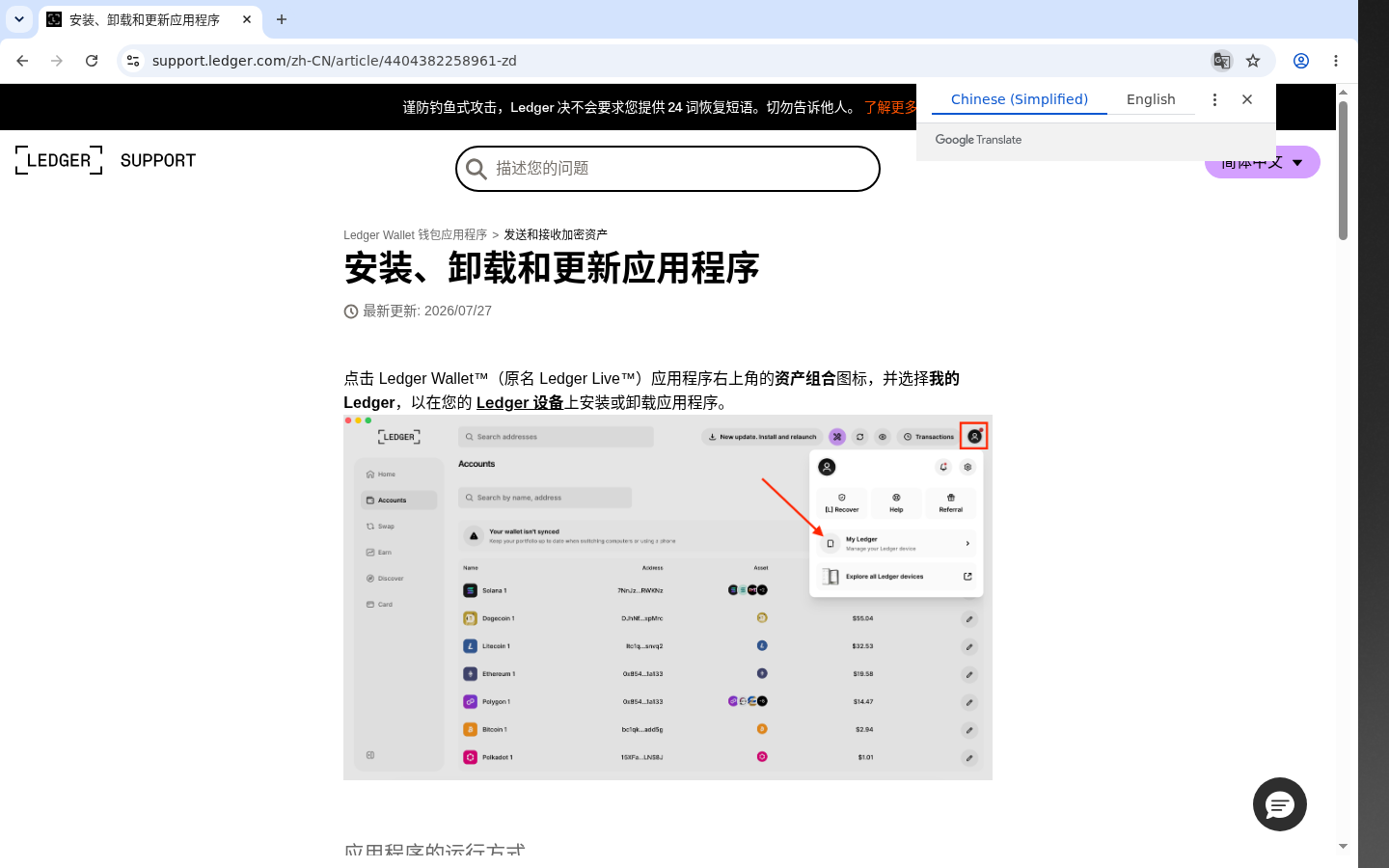The image size is (1389, 868).
Task: Click the scrollbar down arrow
Action: (x=1343, y=847)
